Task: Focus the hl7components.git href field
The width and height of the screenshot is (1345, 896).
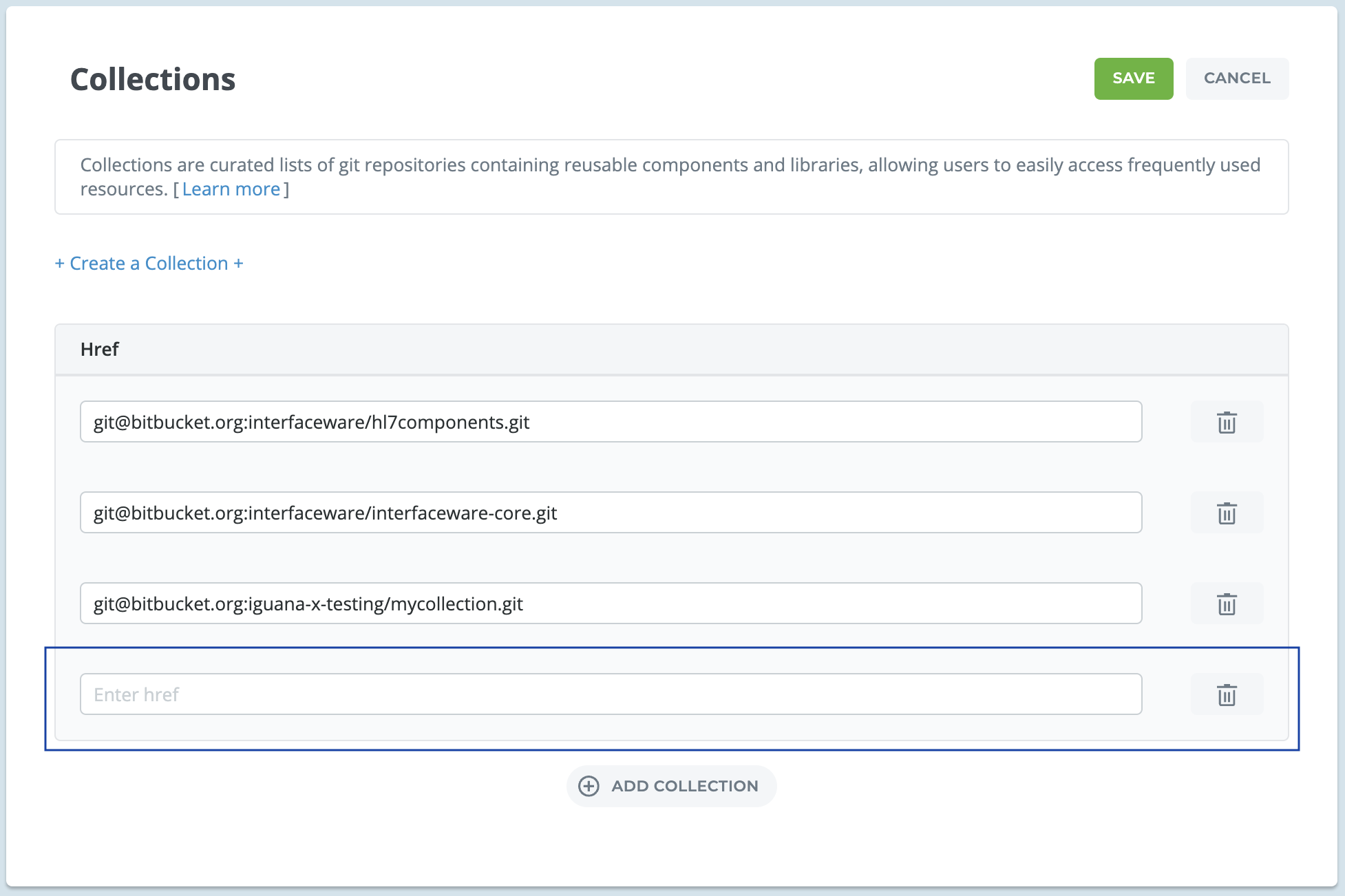Action: [611, 422]
